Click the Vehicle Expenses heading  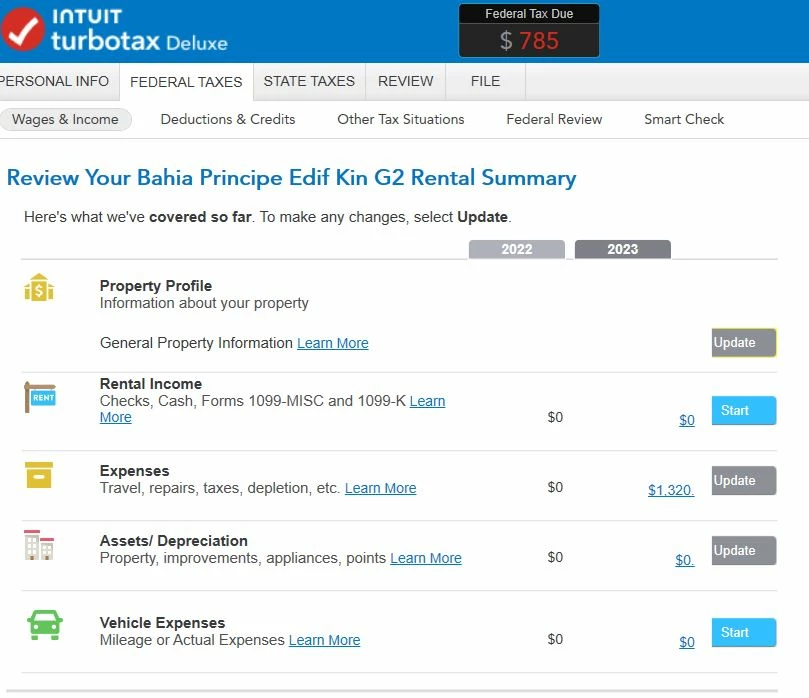(x=162, y=623)
